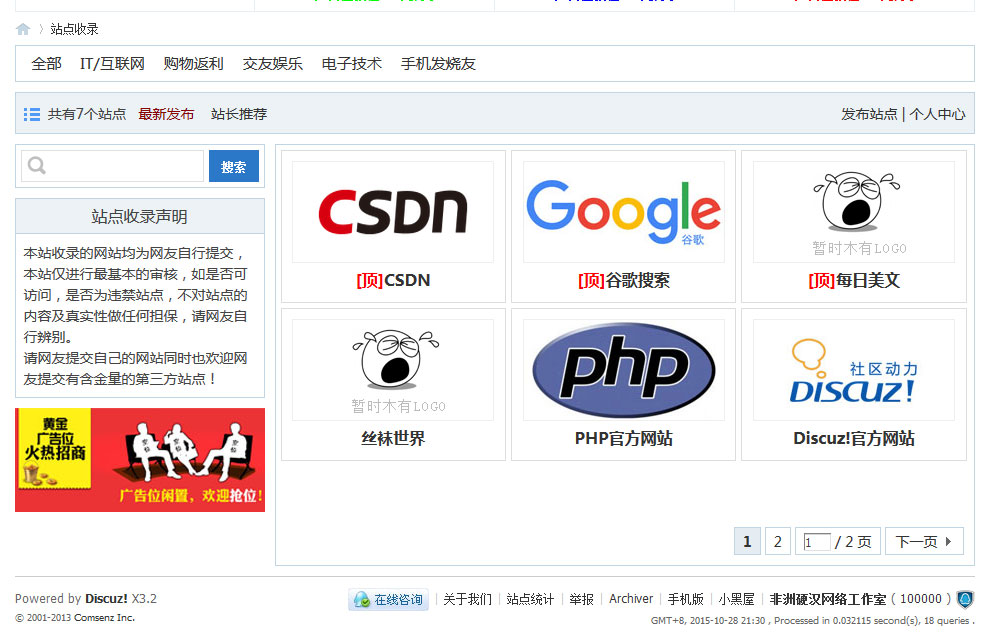Select the 电子技术 category
991x638 pixels.
[351, 64]
